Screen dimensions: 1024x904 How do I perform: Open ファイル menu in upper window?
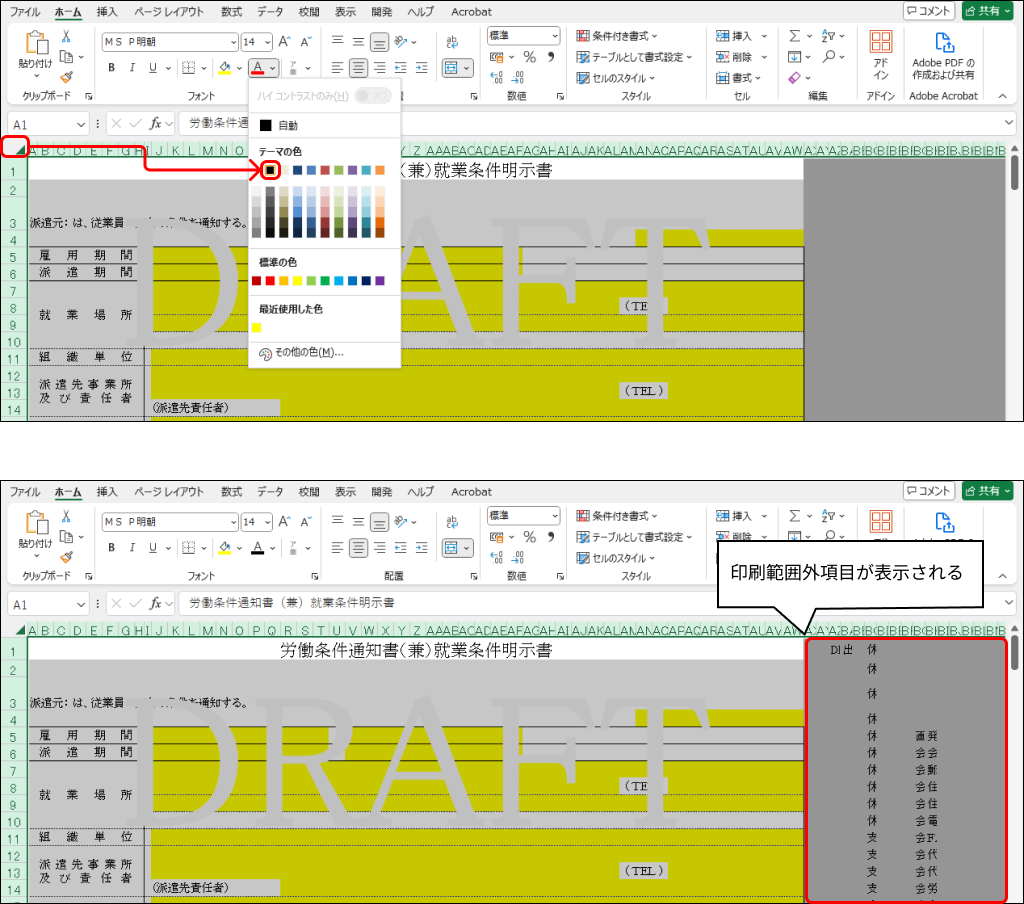tap(25, 12)
